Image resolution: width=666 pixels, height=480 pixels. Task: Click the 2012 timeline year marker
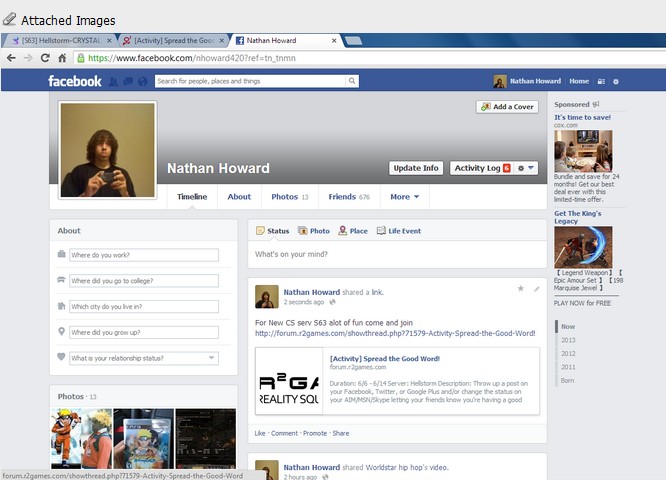tap(568, 353)
